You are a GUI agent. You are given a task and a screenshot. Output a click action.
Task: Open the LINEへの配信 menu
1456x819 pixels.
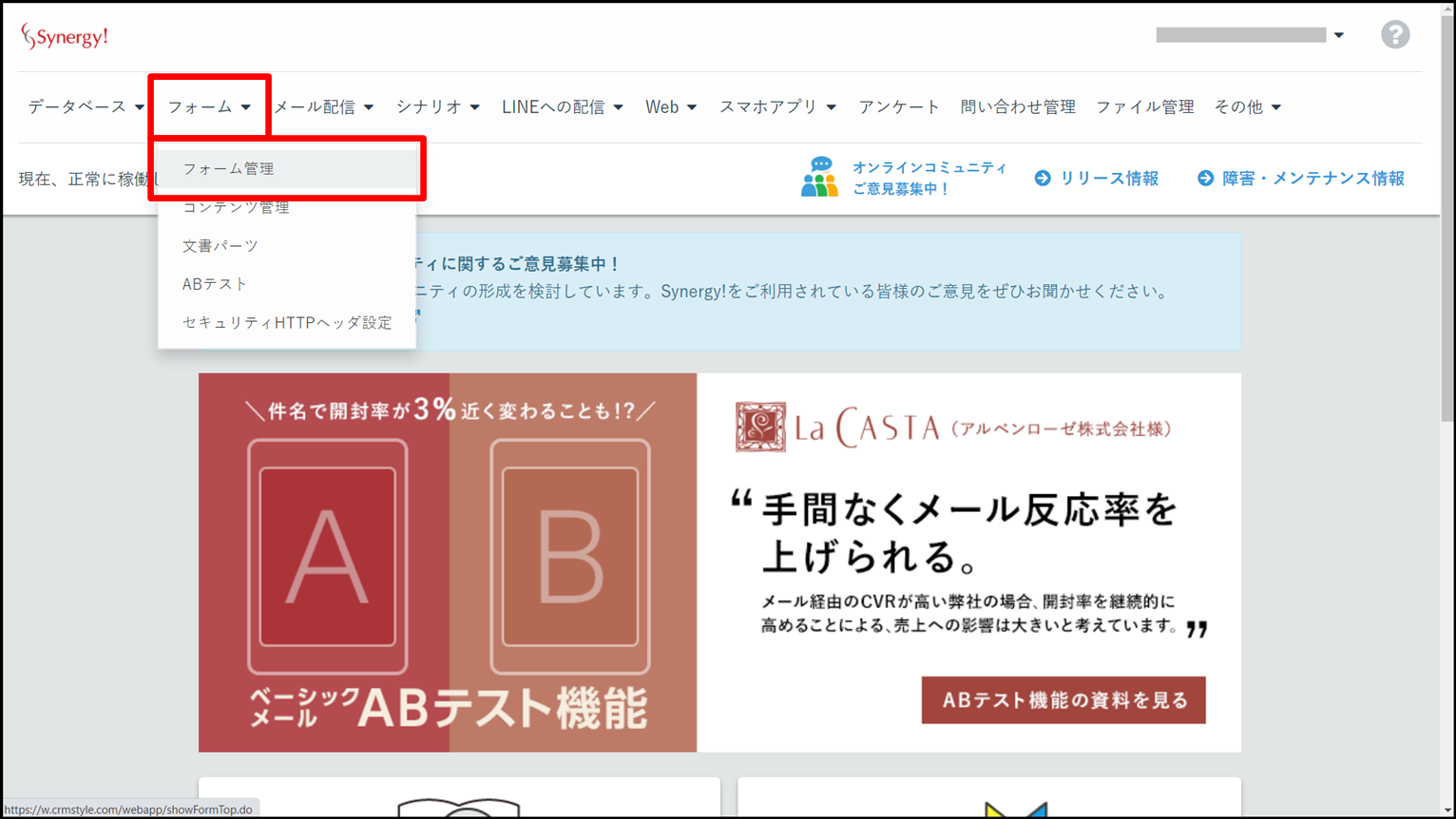click(x=563, y=106)
